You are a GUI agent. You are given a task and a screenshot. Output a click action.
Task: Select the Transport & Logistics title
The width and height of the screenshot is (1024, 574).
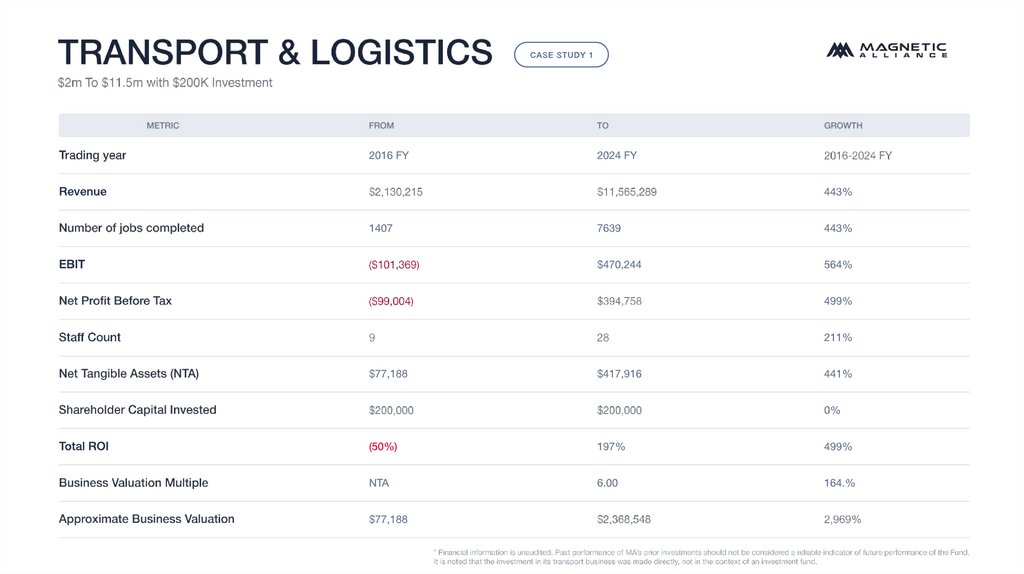tap(275, 52)
